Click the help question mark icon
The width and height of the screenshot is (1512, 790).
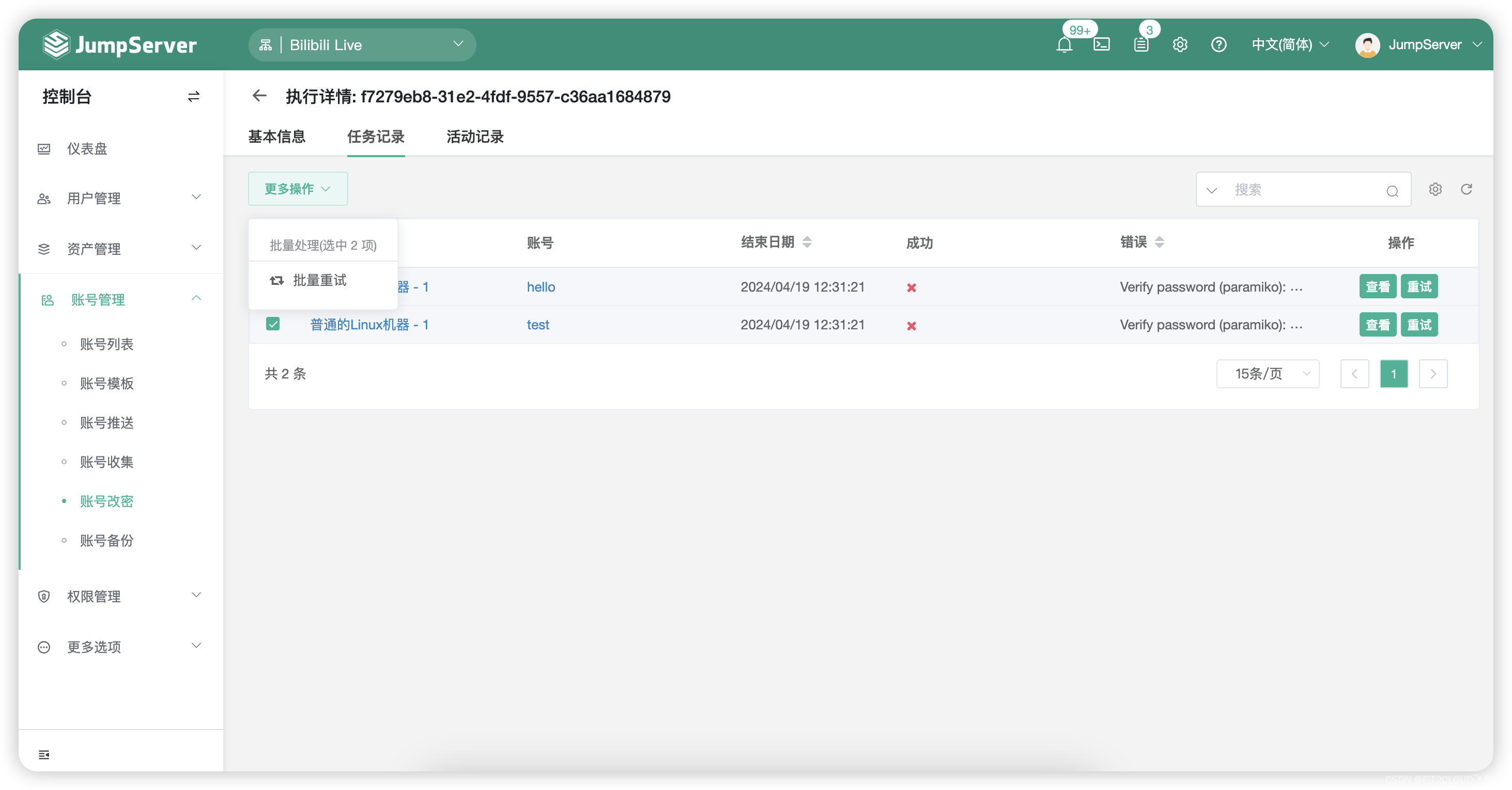1218,44
